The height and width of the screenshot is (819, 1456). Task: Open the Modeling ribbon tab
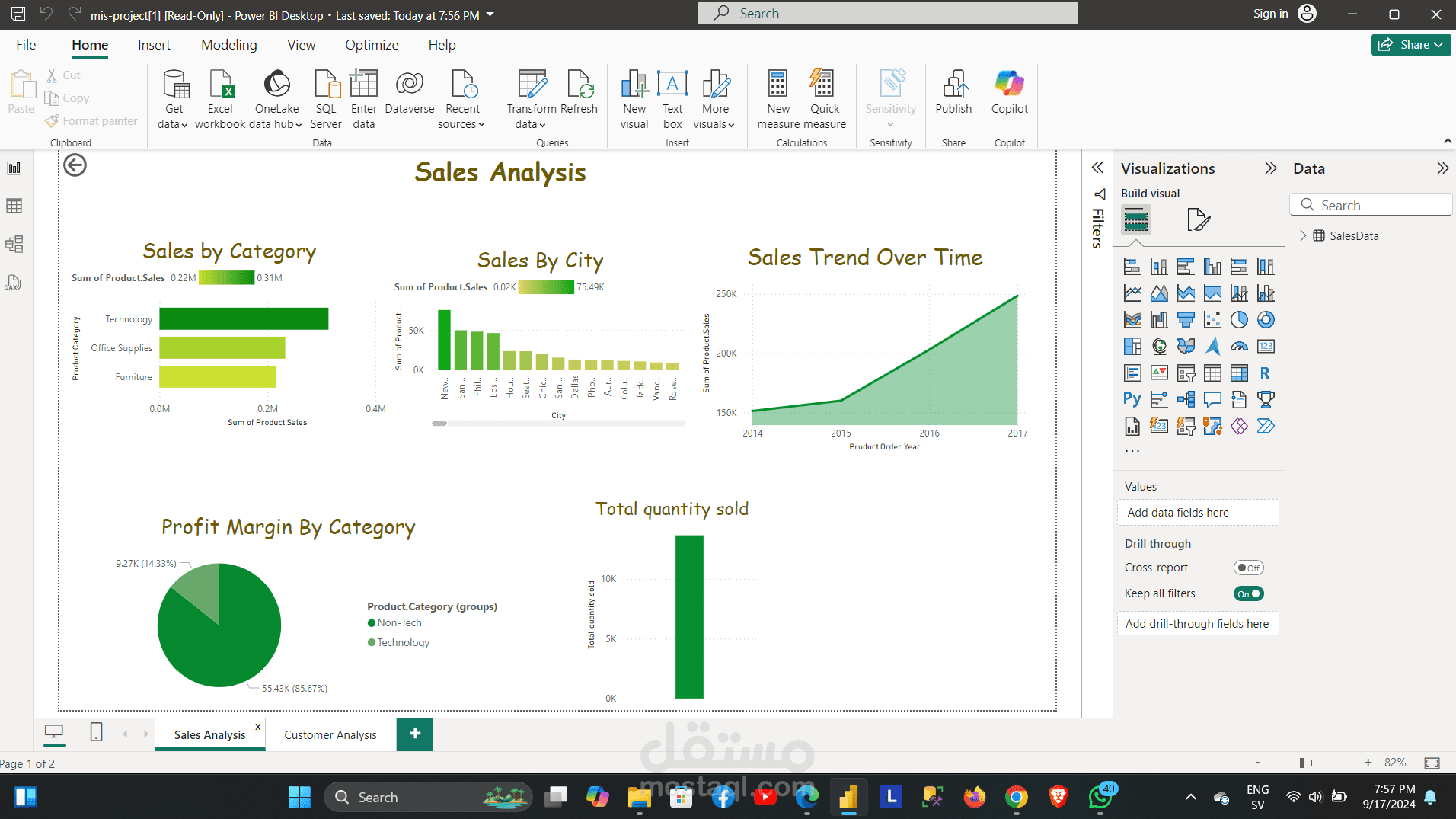229,45
